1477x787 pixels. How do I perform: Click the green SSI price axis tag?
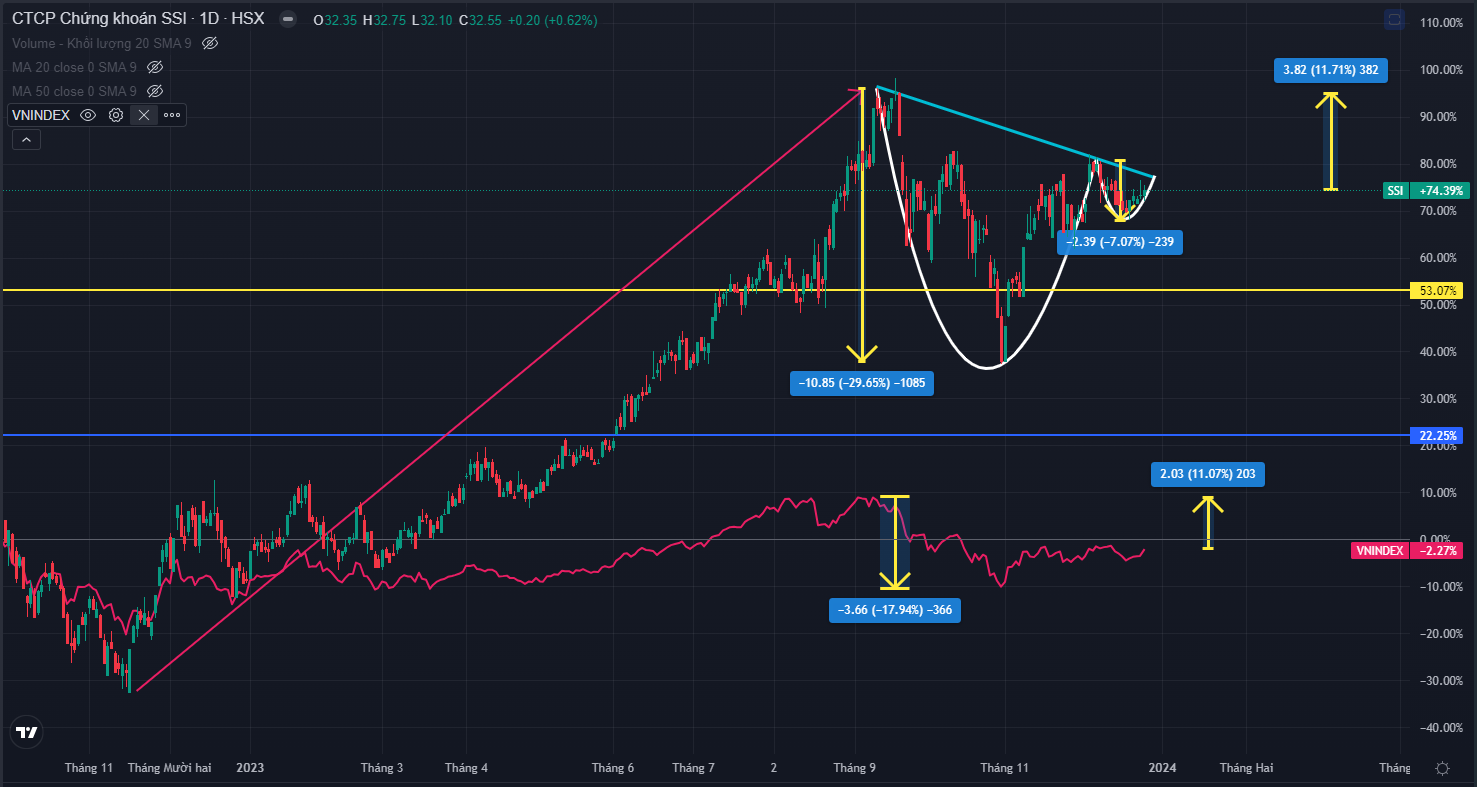tap(1395, 190)
